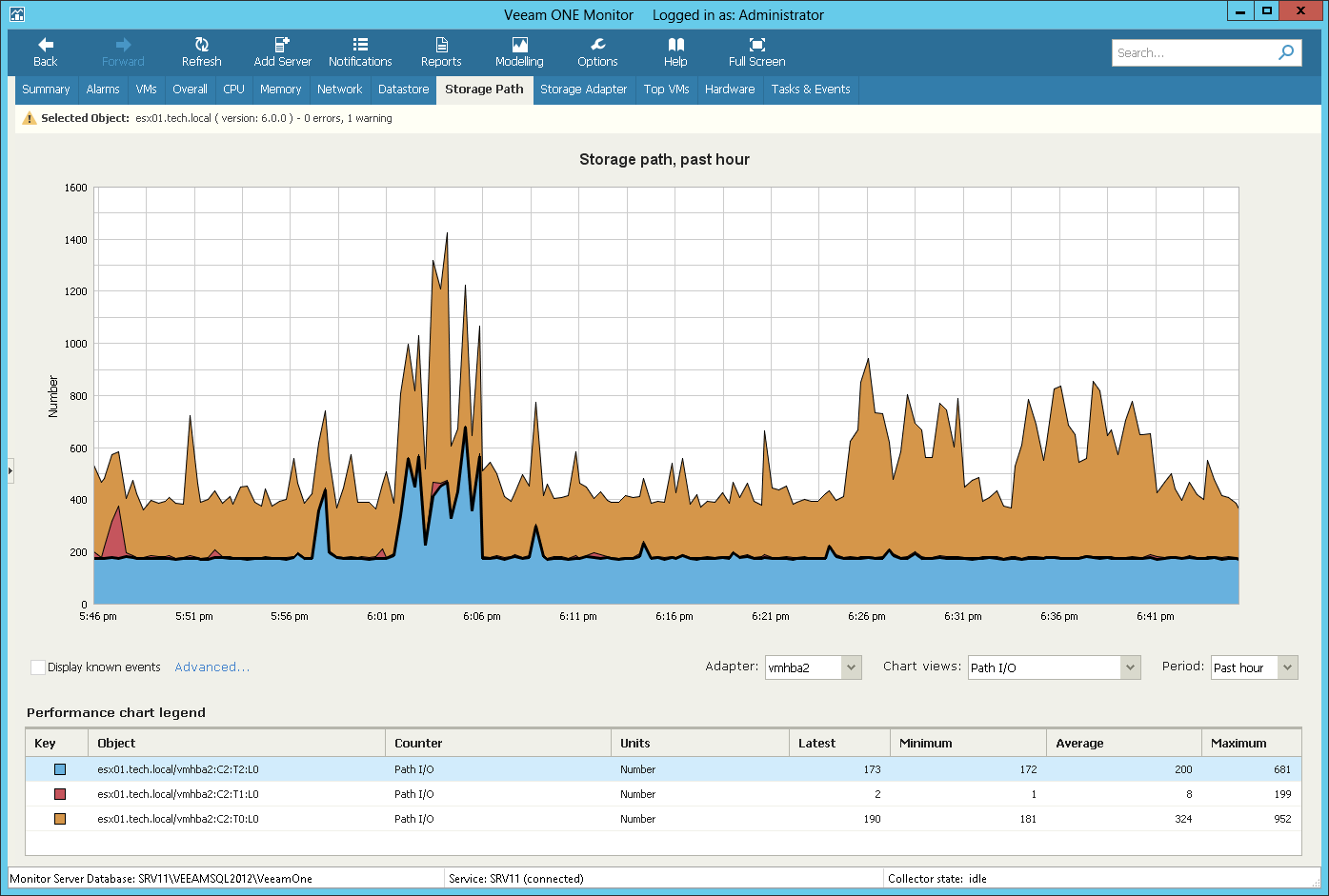Expand the Period Past hour dropdown
The width and height of the screenshot is (1329, 896).
point(1287,667)
